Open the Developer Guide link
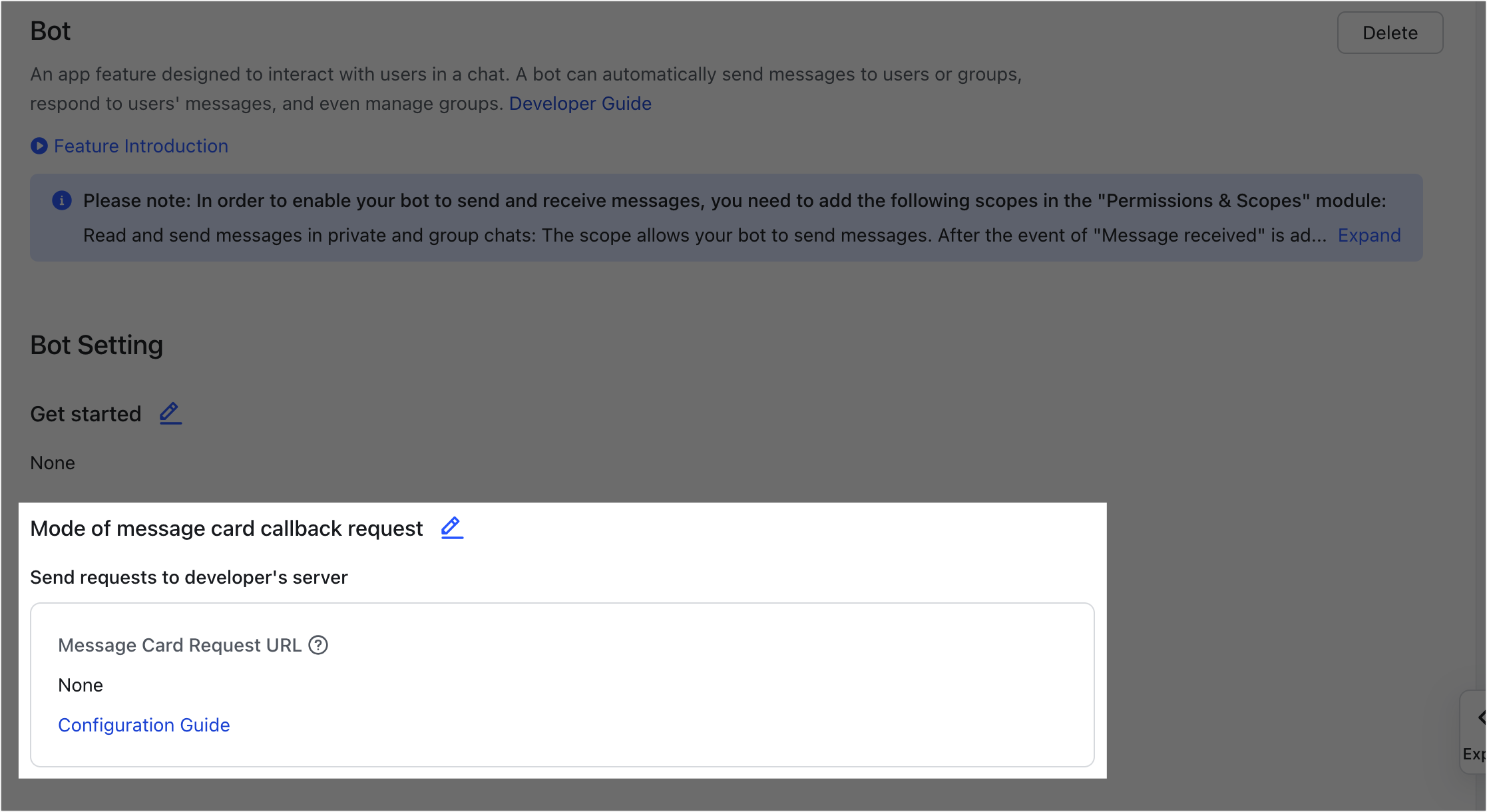1487x812 pixels. pyautogui.click(x=580, y=103)
